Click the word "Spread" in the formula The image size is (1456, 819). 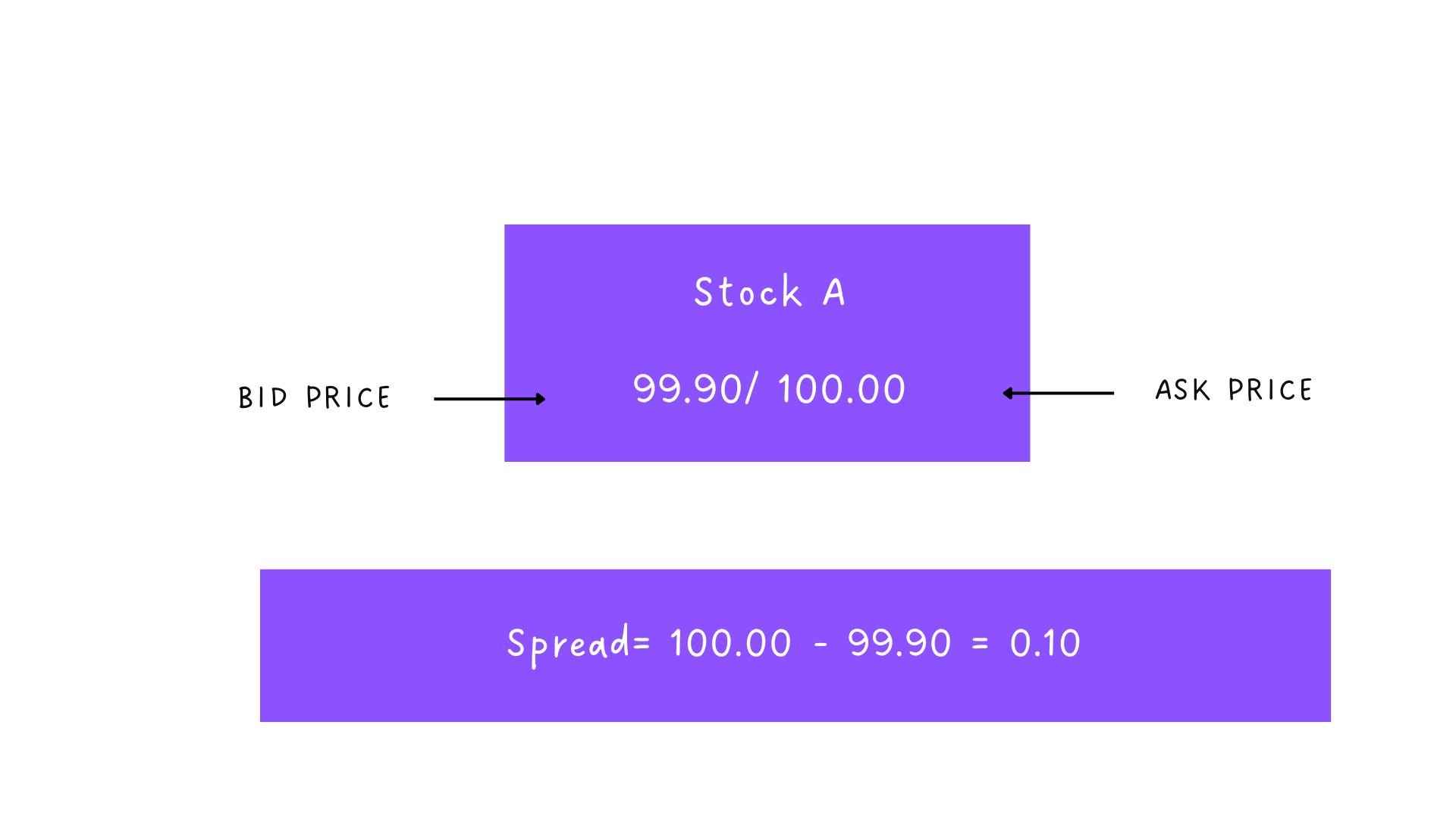point(568,644)
